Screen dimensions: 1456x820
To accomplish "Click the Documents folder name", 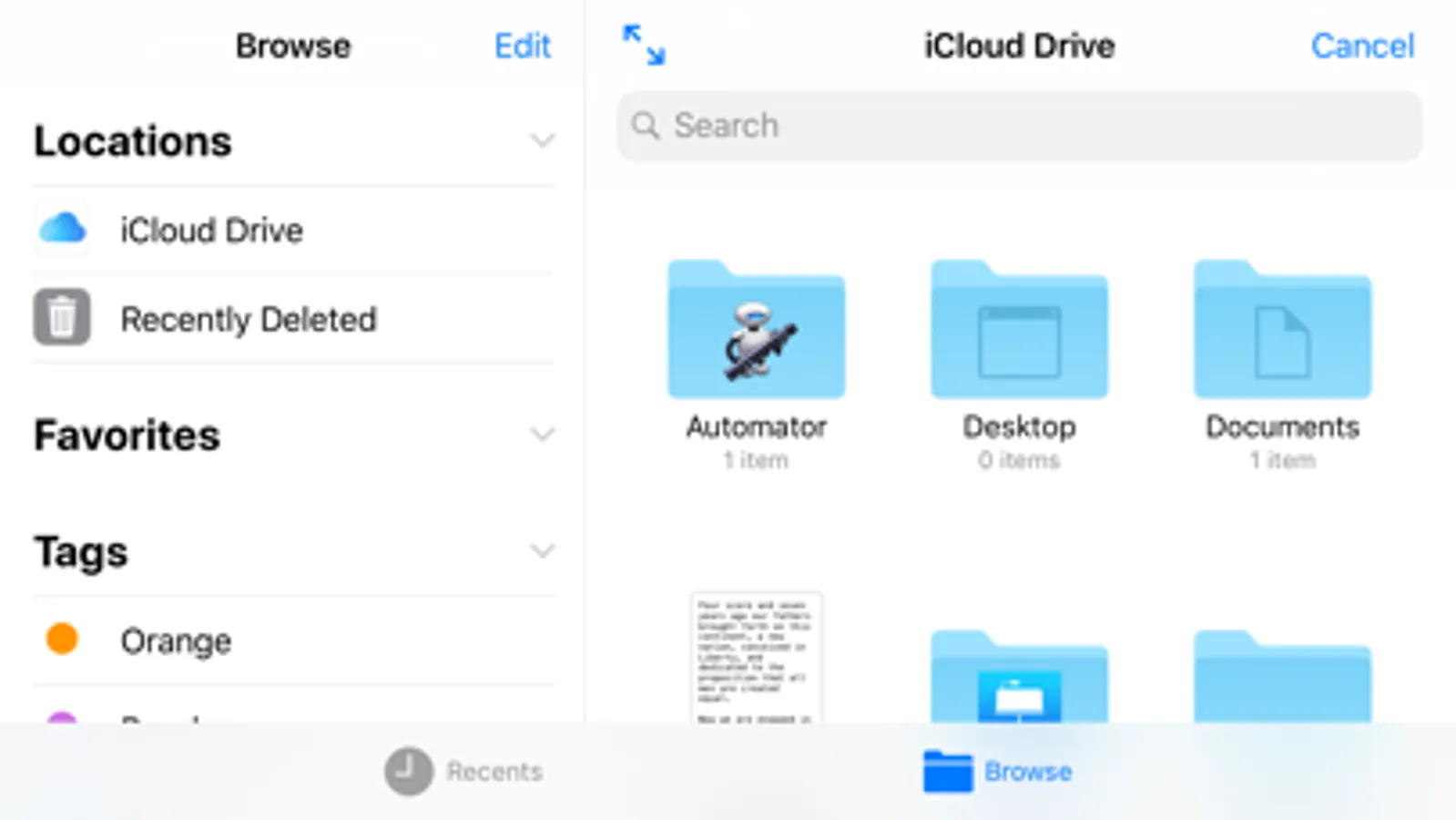I will [1282, 426].
